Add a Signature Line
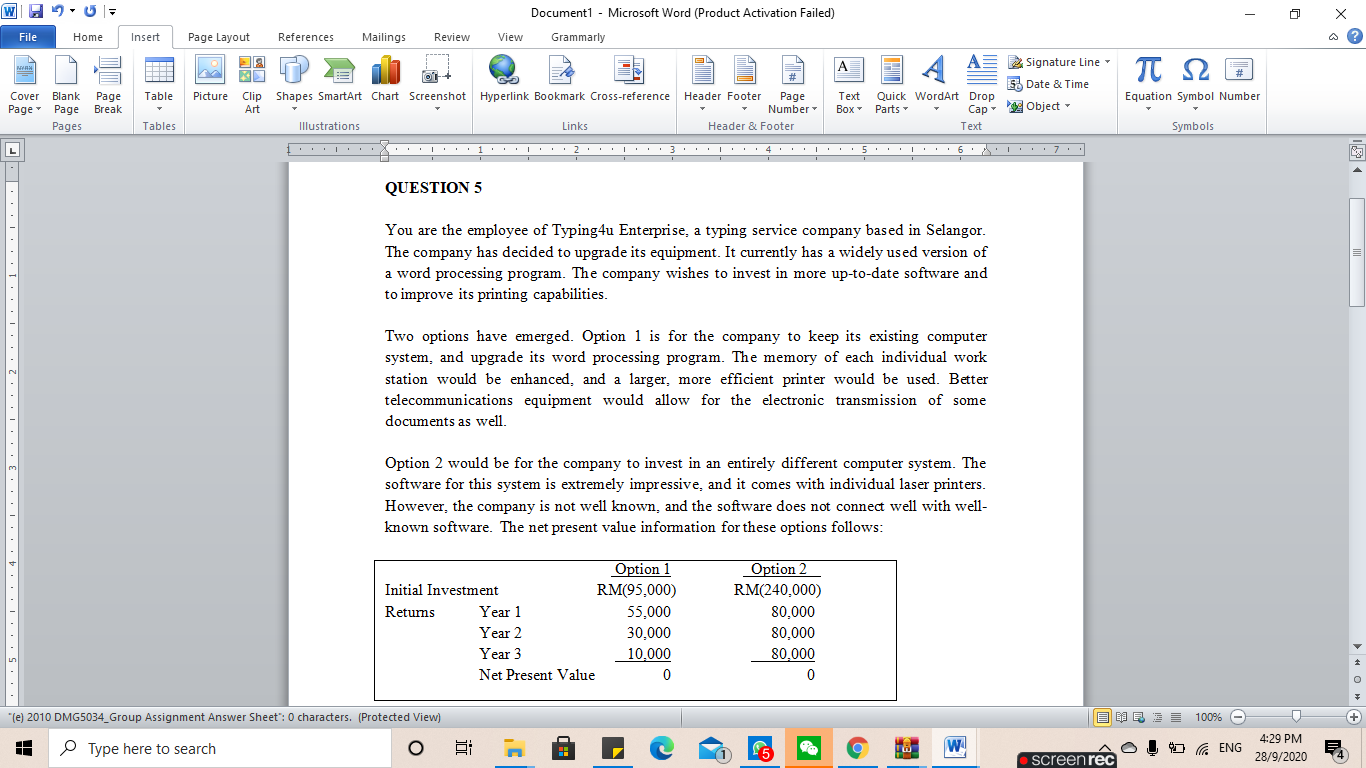Image resolution: width=1366 pixels, height=768 pixels. pyautogui.click(x=1055, y=61)
